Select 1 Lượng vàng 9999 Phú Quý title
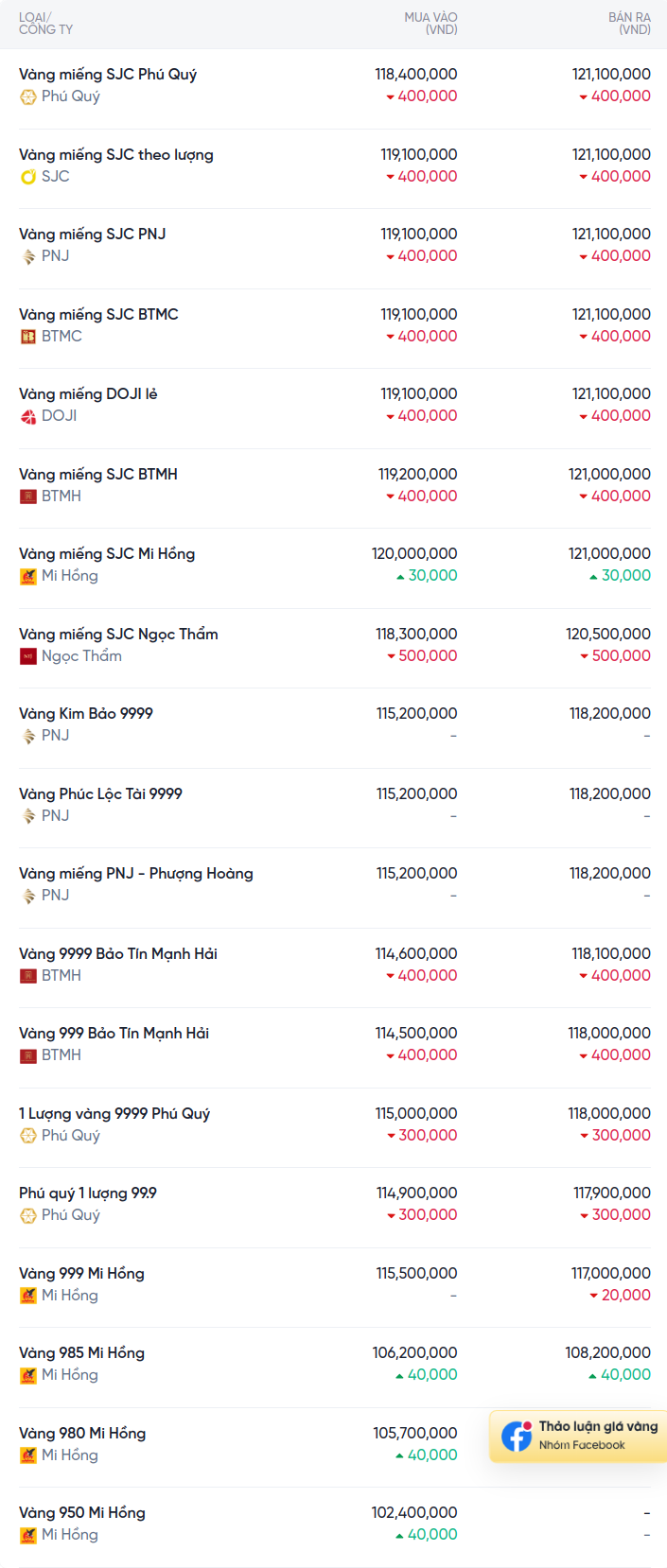 point(114,1114)
